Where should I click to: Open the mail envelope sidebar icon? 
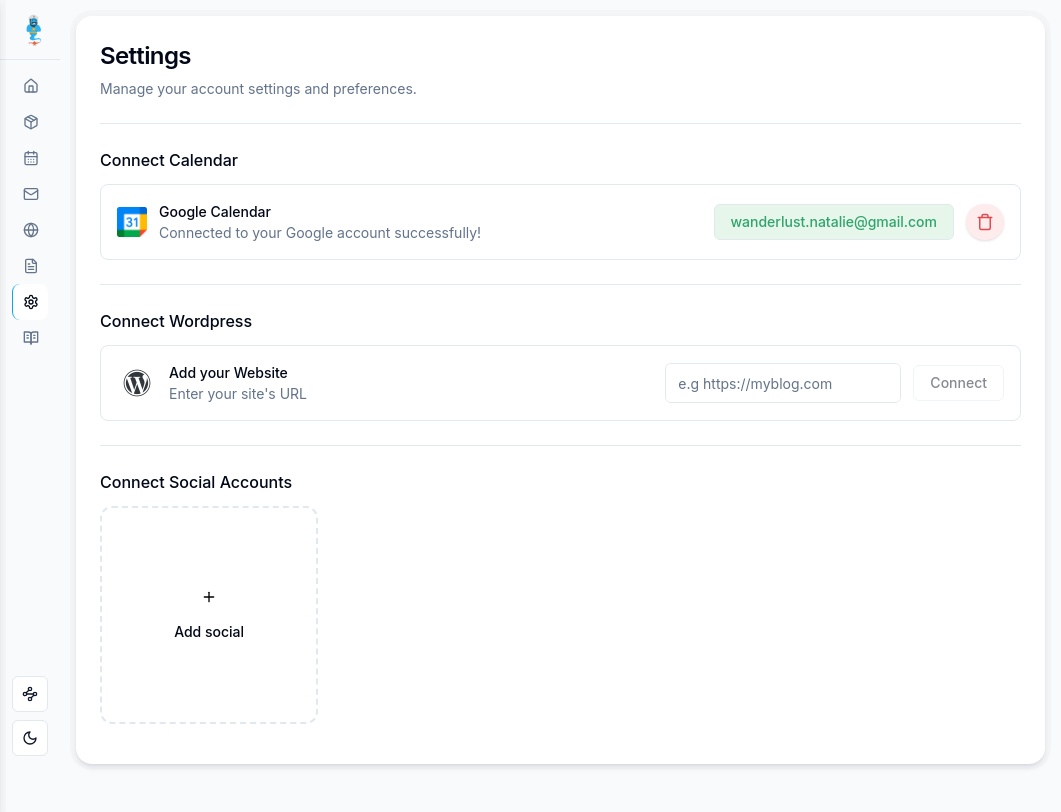[31, 194]
